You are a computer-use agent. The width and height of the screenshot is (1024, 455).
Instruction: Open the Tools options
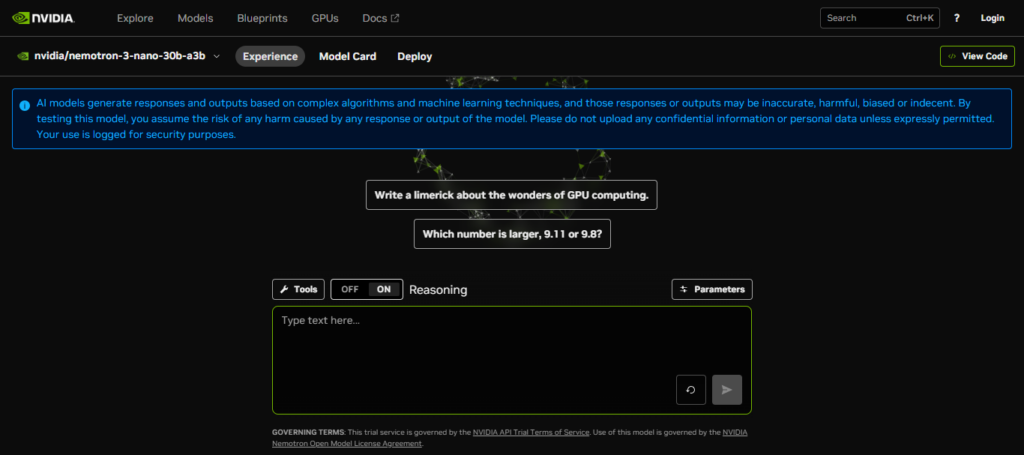pyautogui.click(x=298, y=289)
